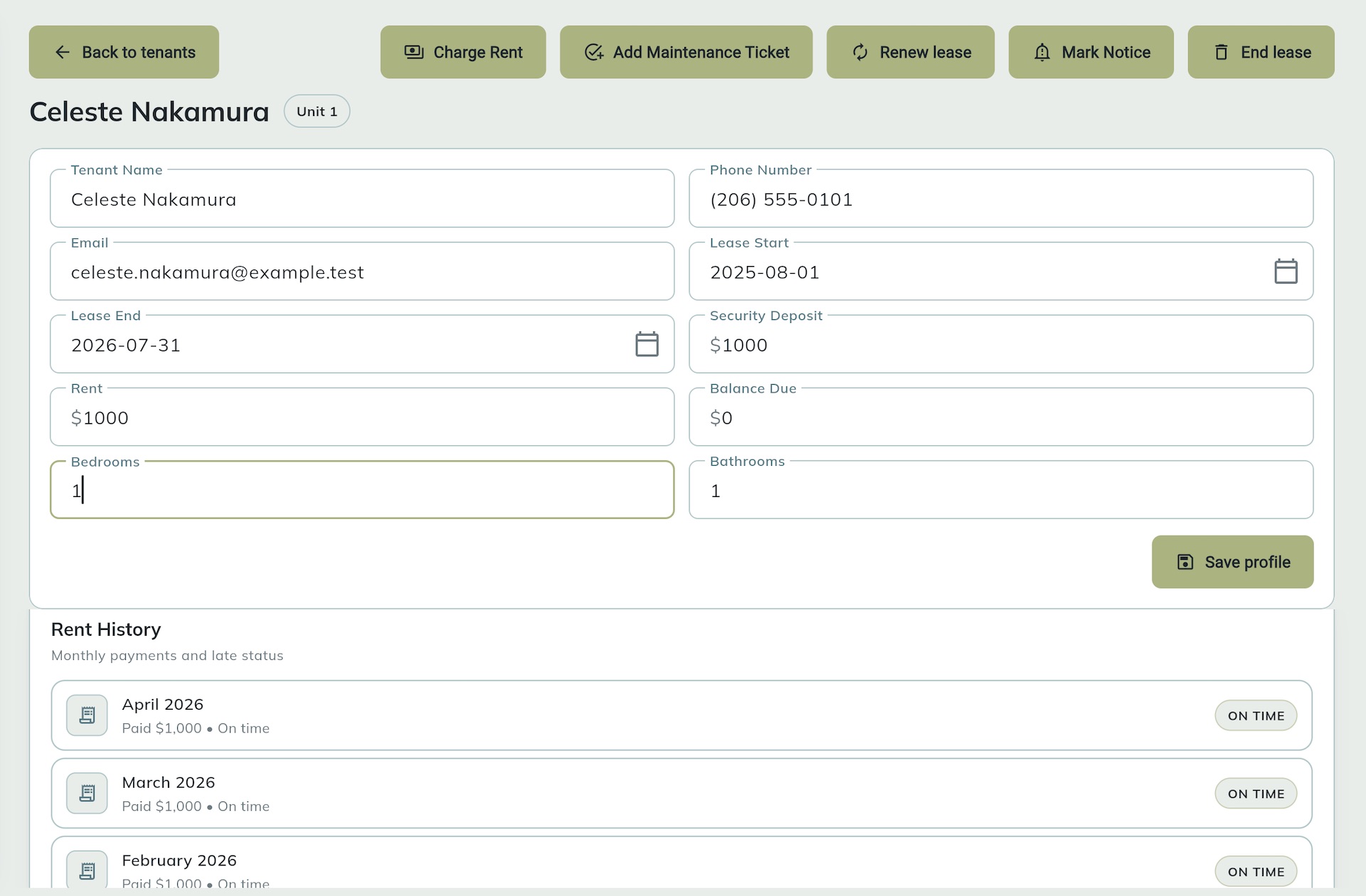Click the back arrow icon
Image resolution: width=1366 pixels, height=896 pixels.
(63, 52)
